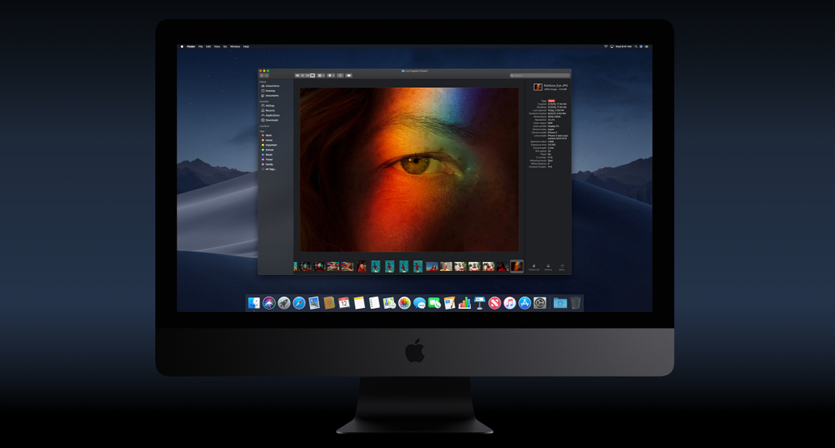Choose the red tag in sidebar
Viewport: 835px width, 448px height.
263,135
